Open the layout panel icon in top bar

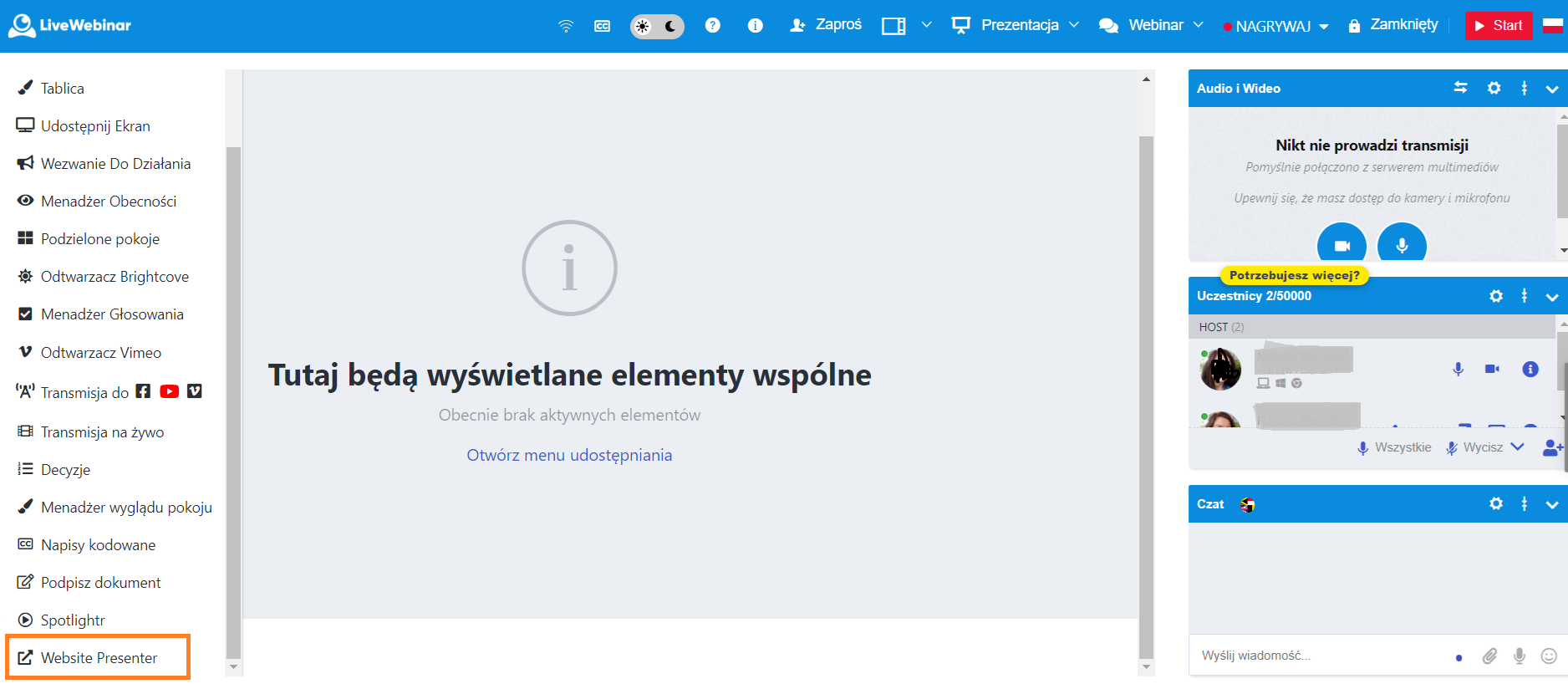coord(893,26)
